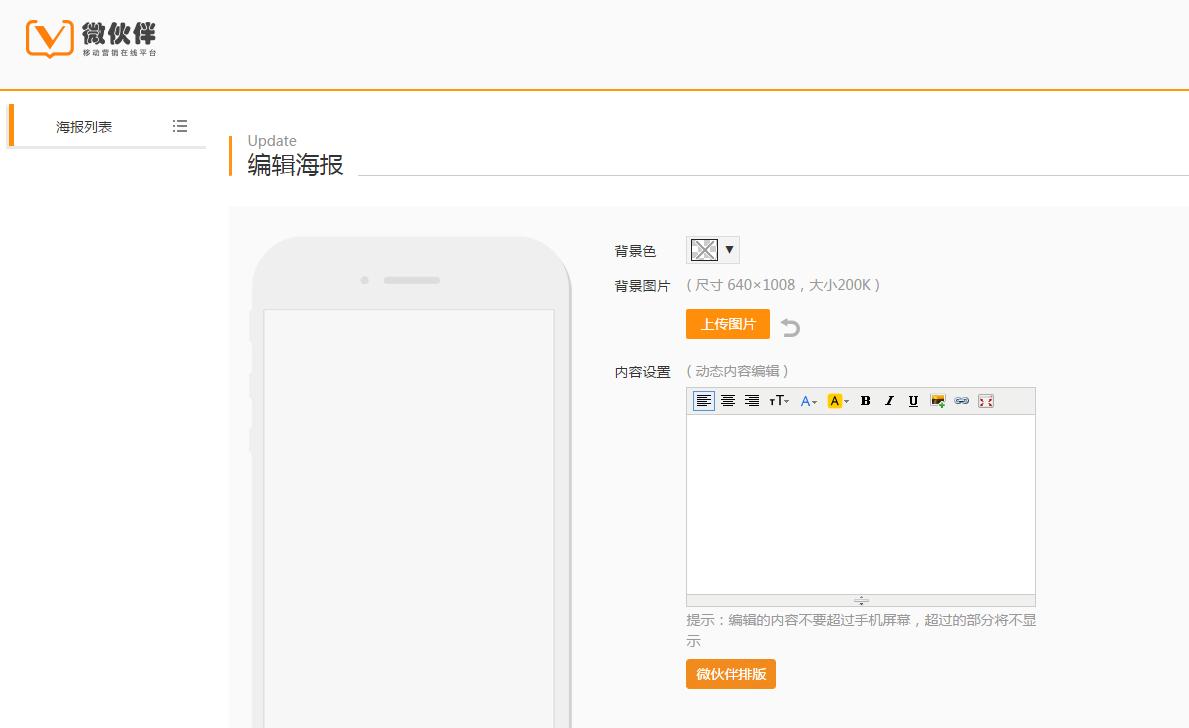Click the insert hyperlink icon
Screen dimensions: 1189x728
(x=961, y=401)
